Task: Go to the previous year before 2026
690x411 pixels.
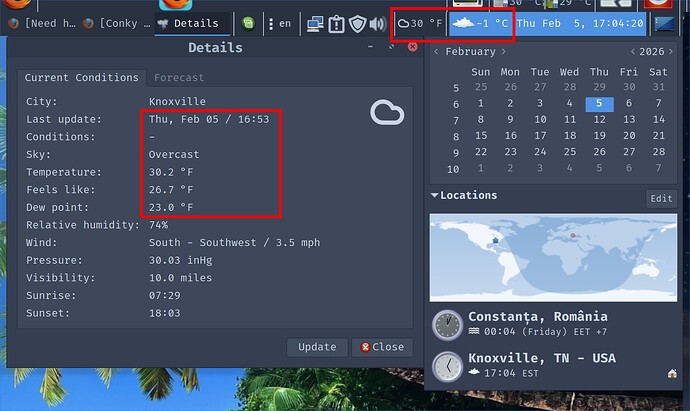Action: (x=632, y=51)
